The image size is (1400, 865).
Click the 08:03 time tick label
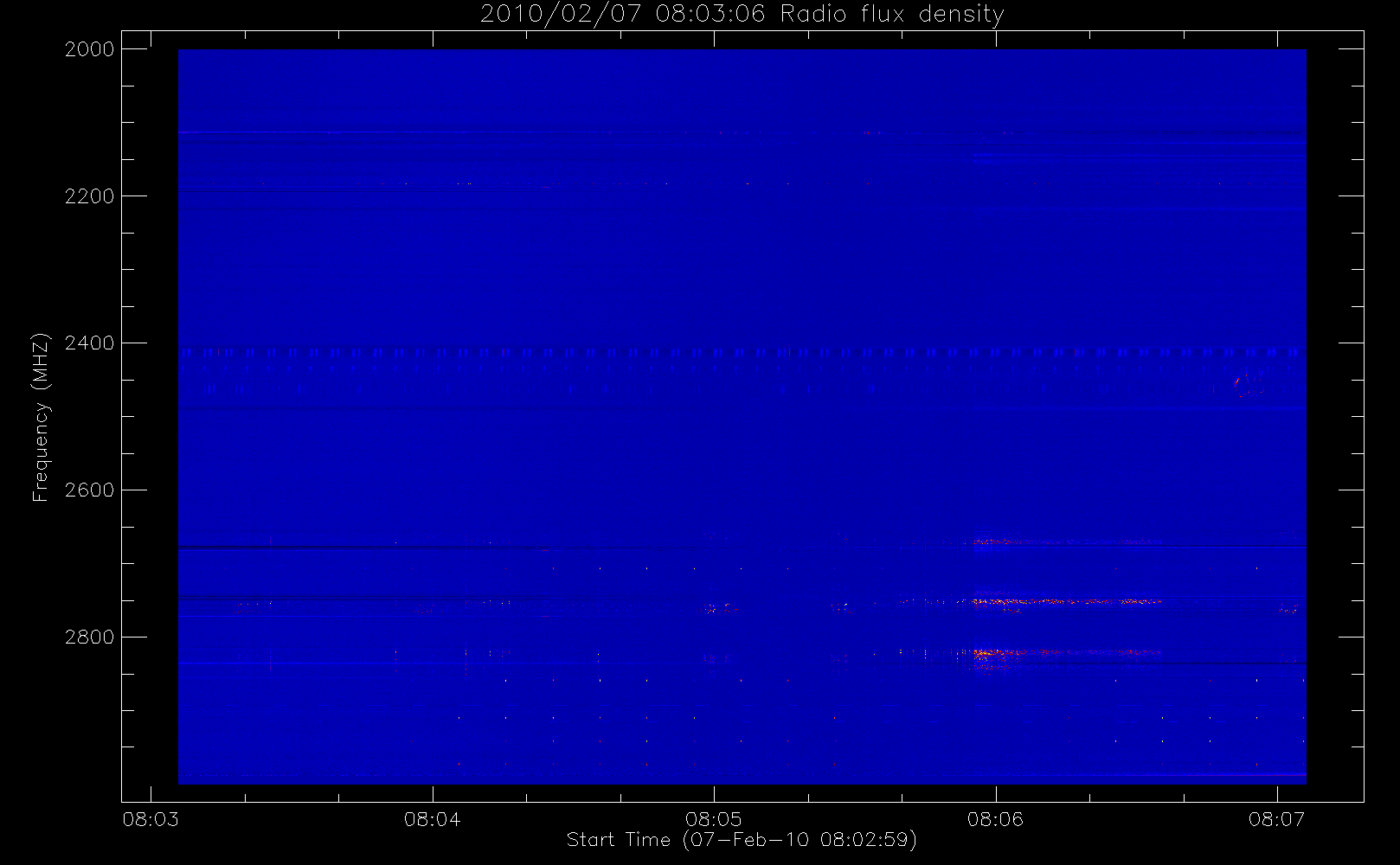pos(151,819)
